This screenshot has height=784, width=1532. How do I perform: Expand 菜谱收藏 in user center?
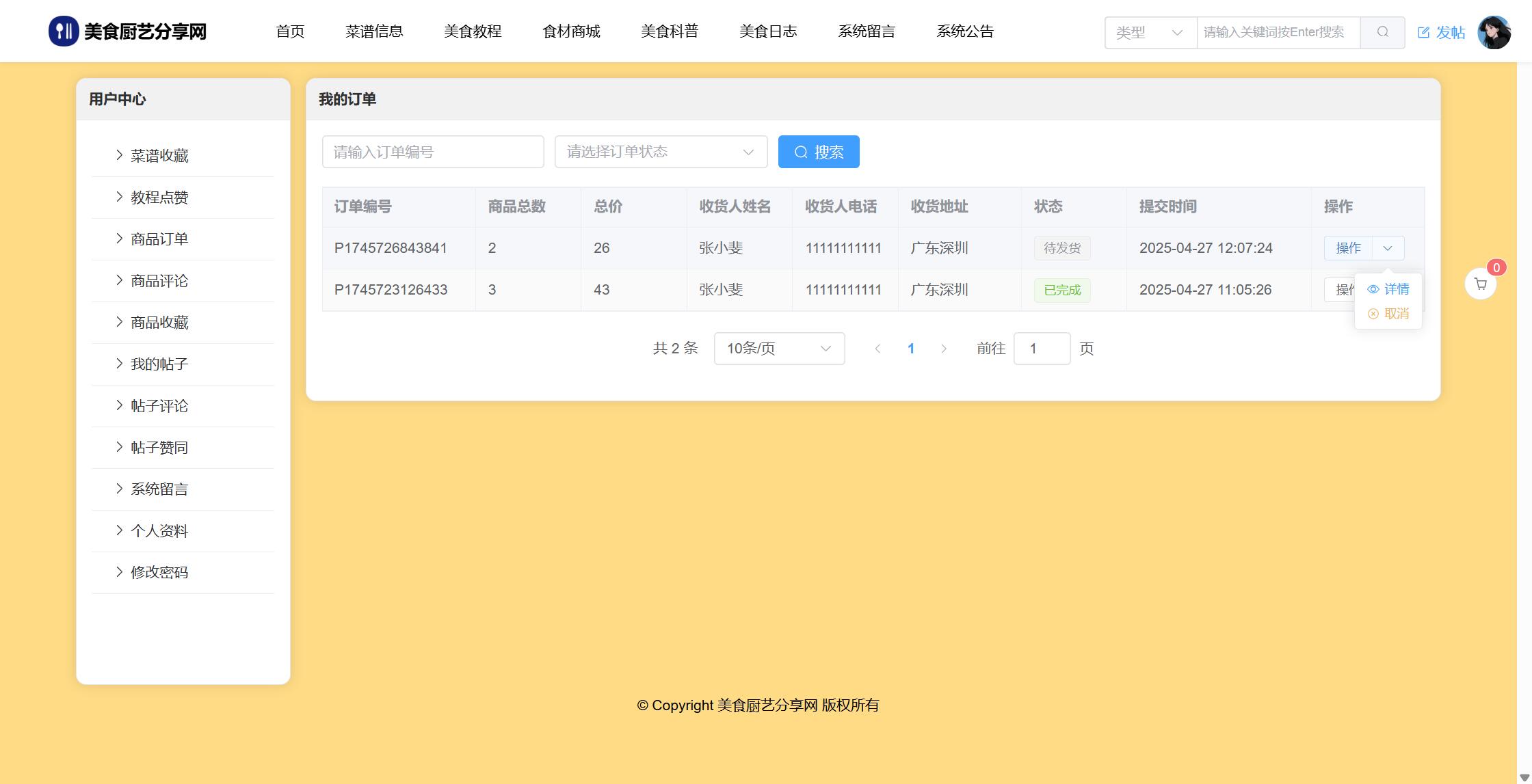click(x=159, y=156)
